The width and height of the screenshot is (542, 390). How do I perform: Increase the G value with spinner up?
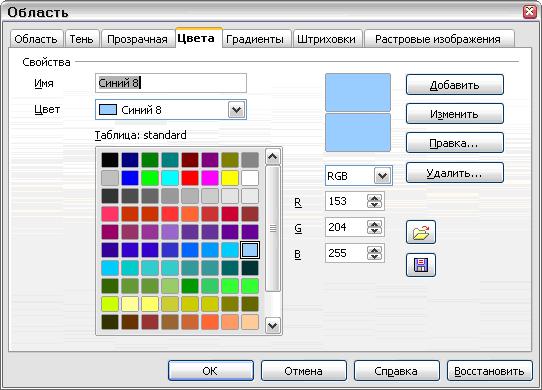coord(375,224)
